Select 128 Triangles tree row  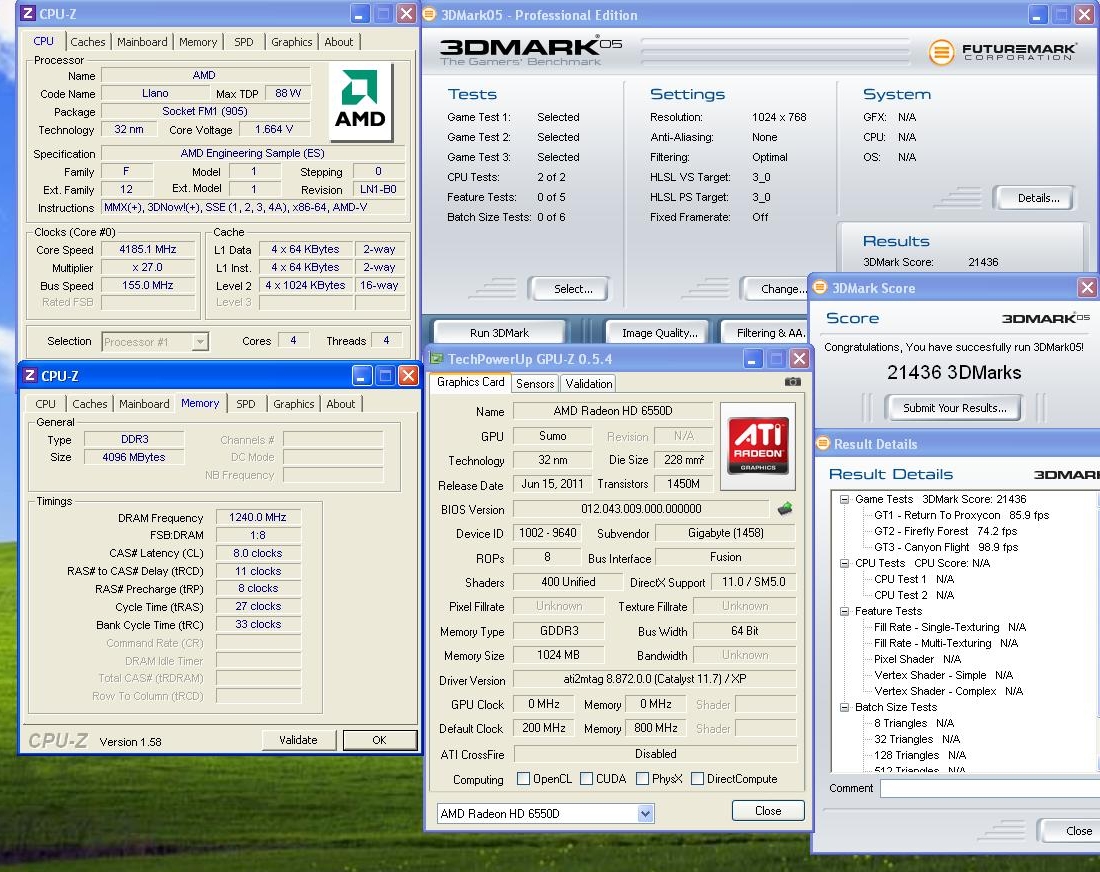(920, 755)
